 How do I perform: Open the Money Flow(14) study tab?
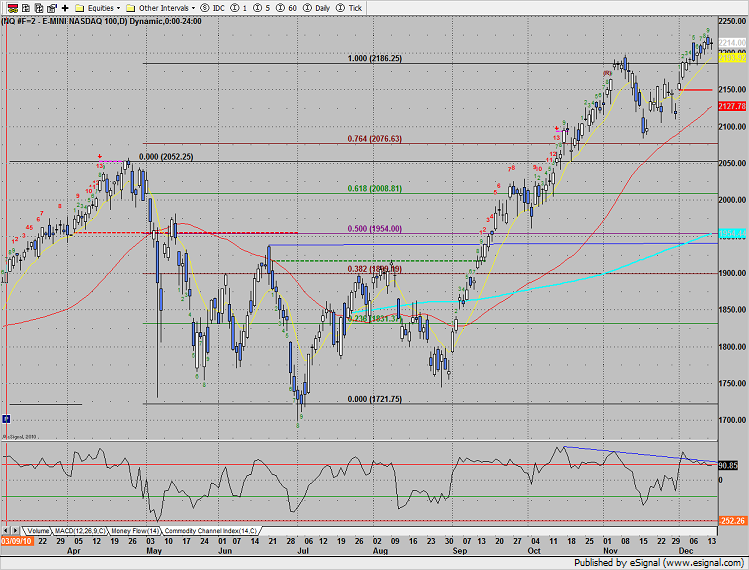(135, 531)
